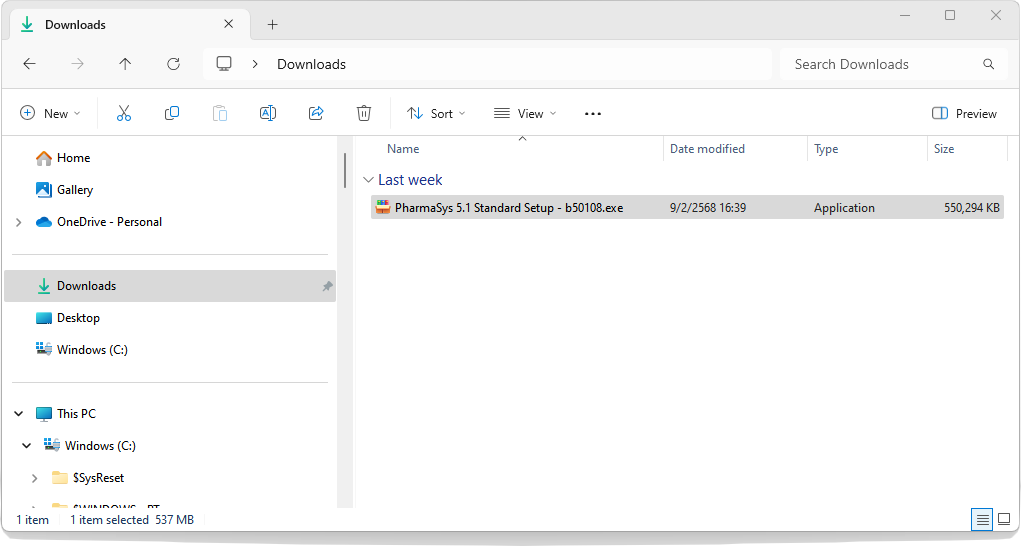Open the New dropdown menu

(x=51, y=113)
